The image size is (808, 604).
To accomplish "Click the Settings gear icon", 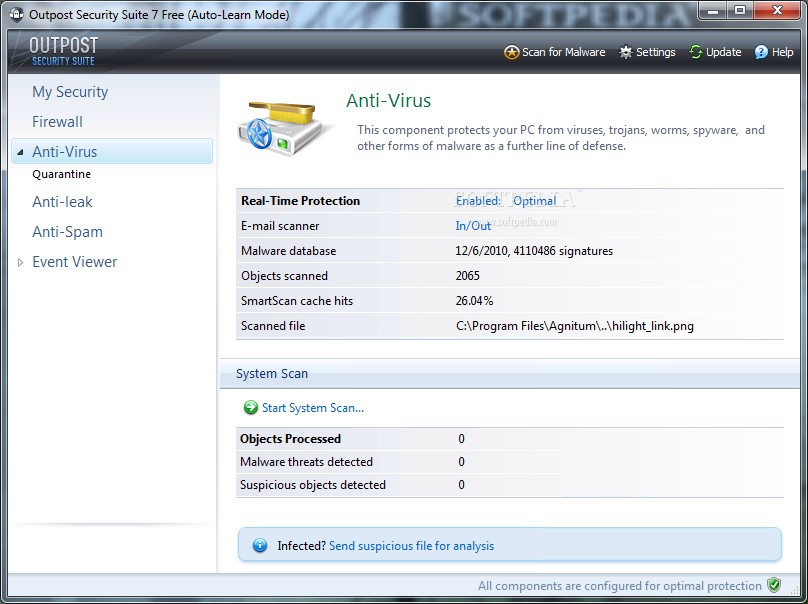I will [x=626, y=52].
